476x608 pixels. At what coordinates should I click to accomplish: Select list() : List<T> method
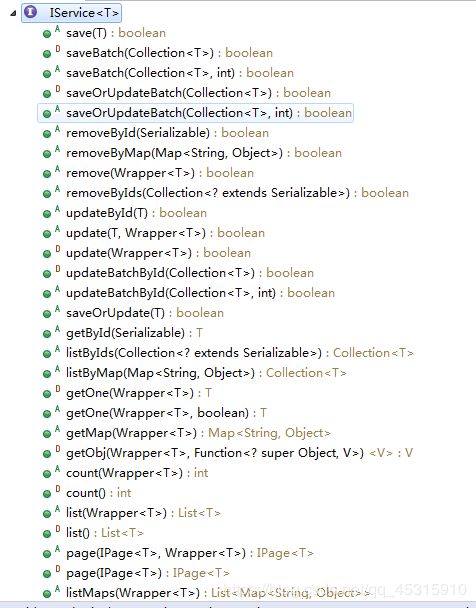pos(105,533)
